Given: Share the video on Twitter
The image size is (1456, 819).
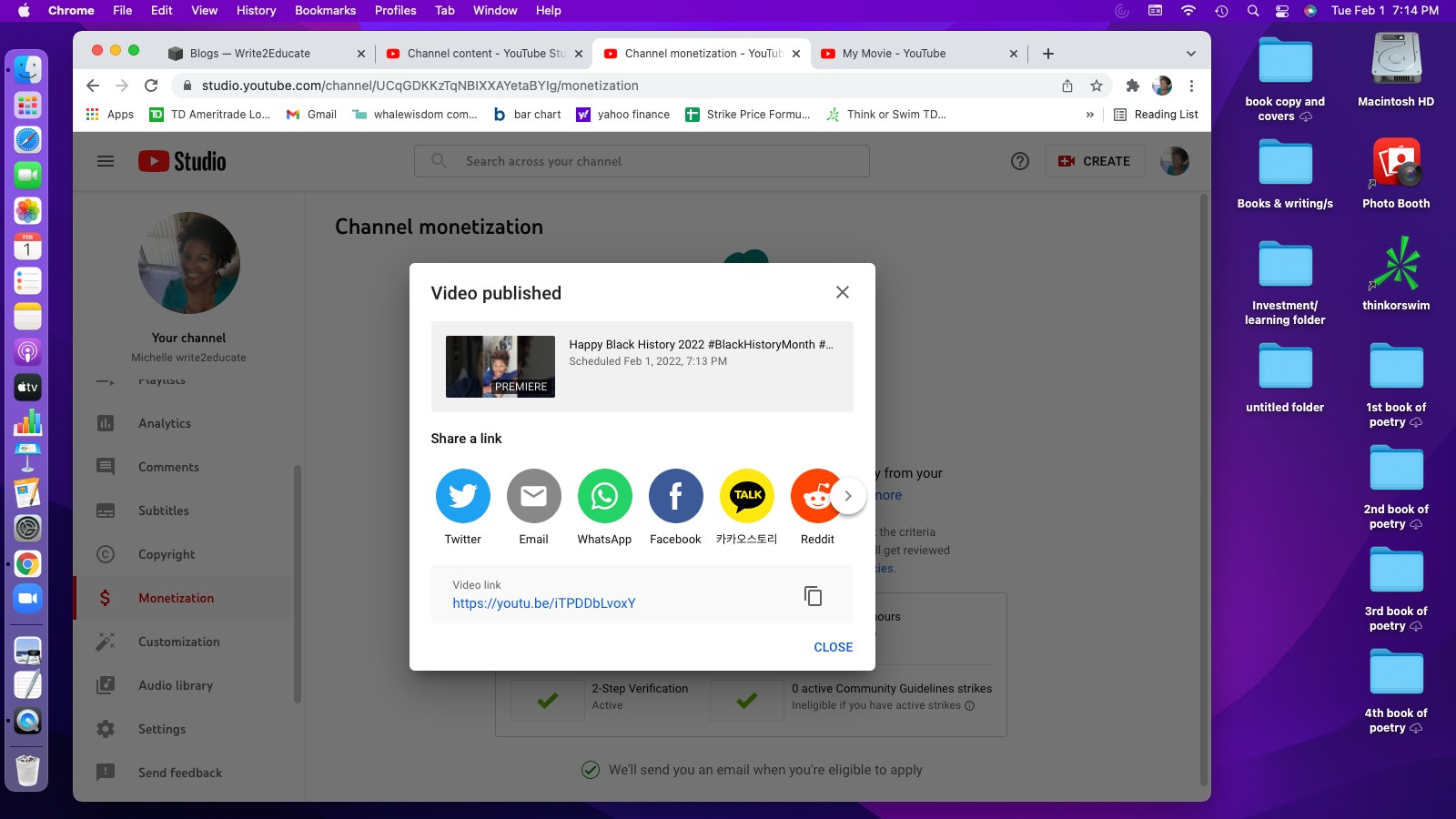Looking at the screenshot, I should tap(462, 496).
